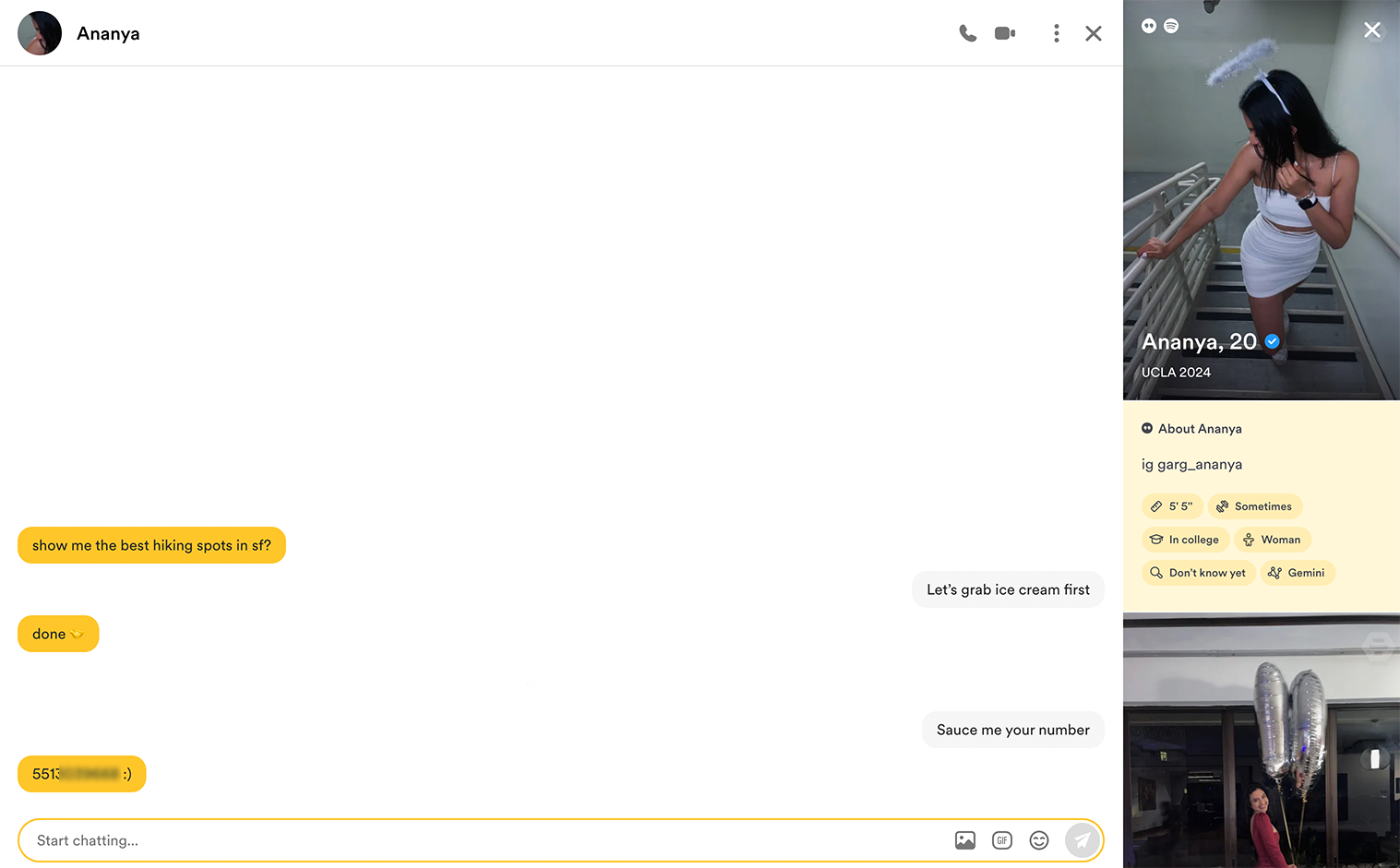Screen dimensions: 1400x868
Task: Start a voice call with Ananya
Action: coord(967,33)
